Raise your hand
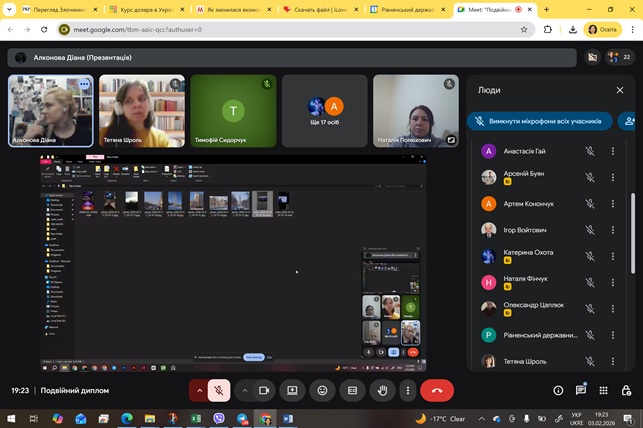Screen dimensions: 643x428 click(381, 390)
